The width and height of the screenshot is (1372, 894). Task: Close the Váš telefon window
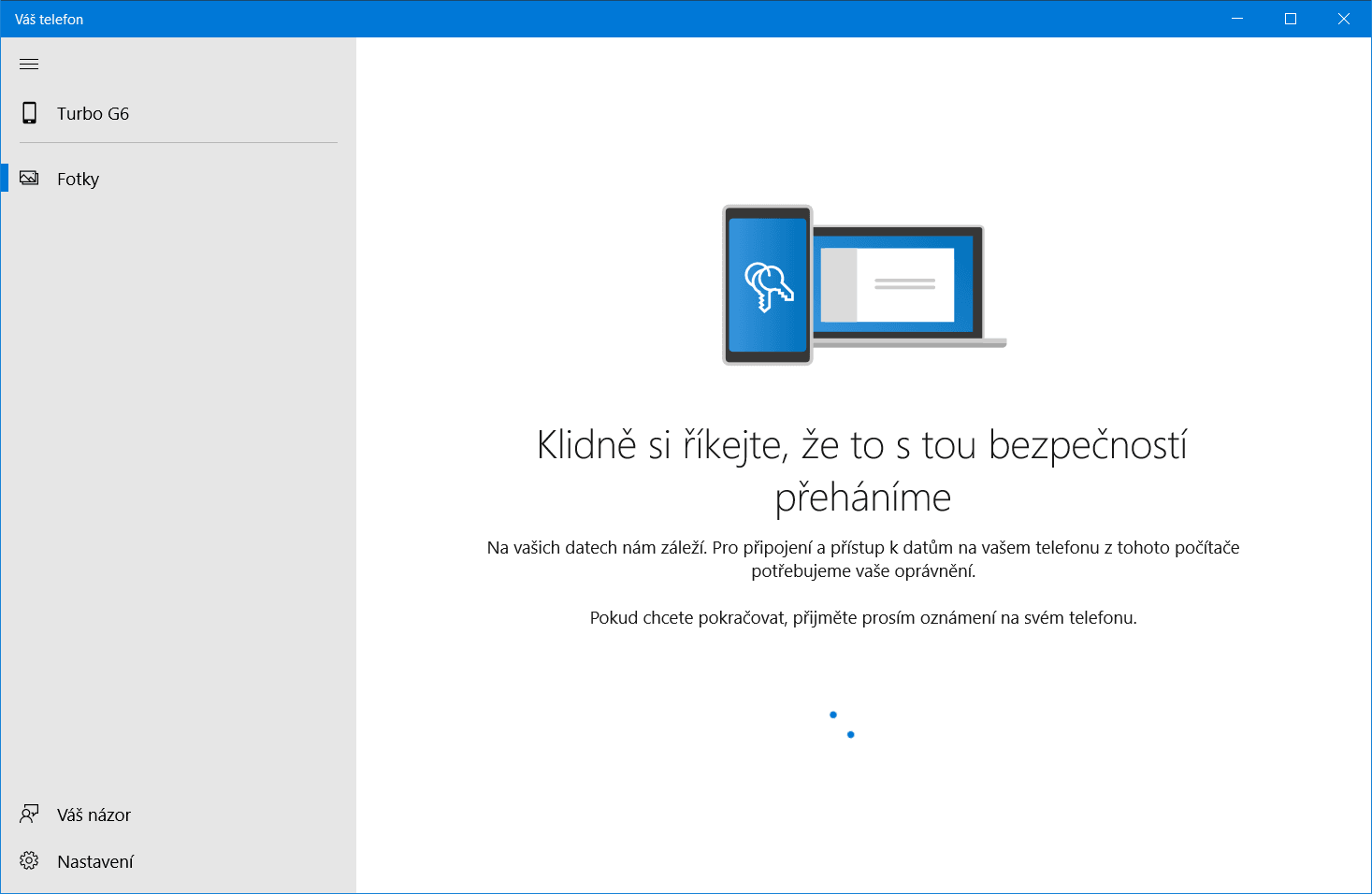tap(1344, 19)
